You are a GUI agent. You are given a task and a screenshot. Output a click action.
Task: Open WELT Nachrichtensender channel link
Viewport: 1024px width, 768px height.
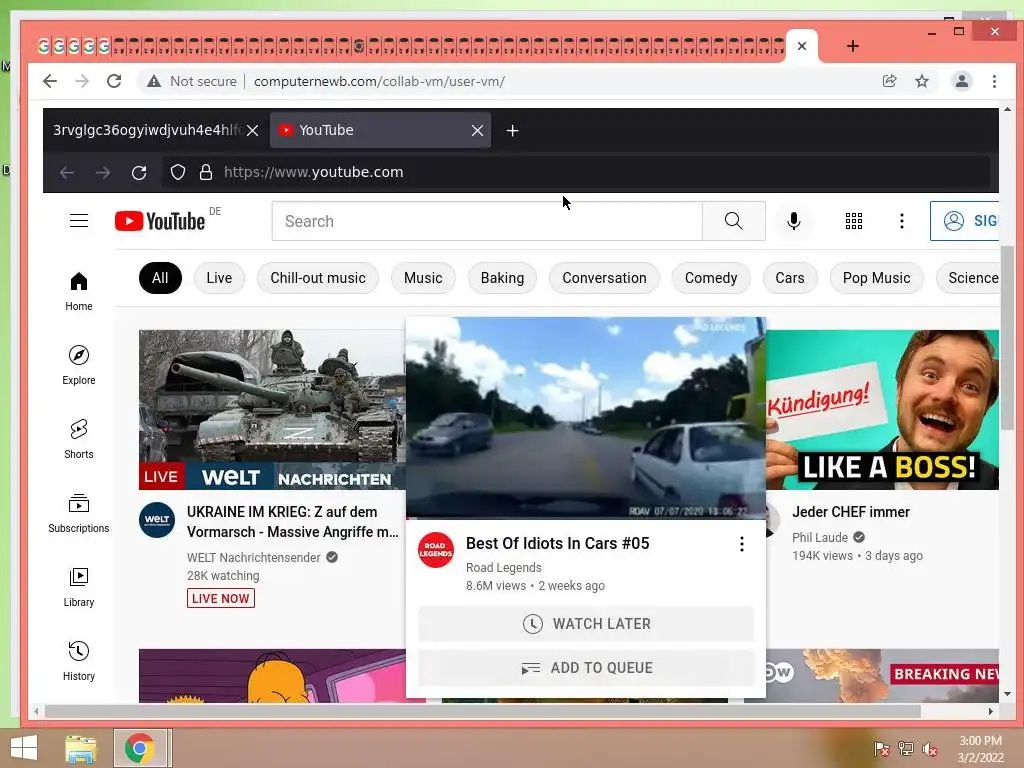click(253, 558)
